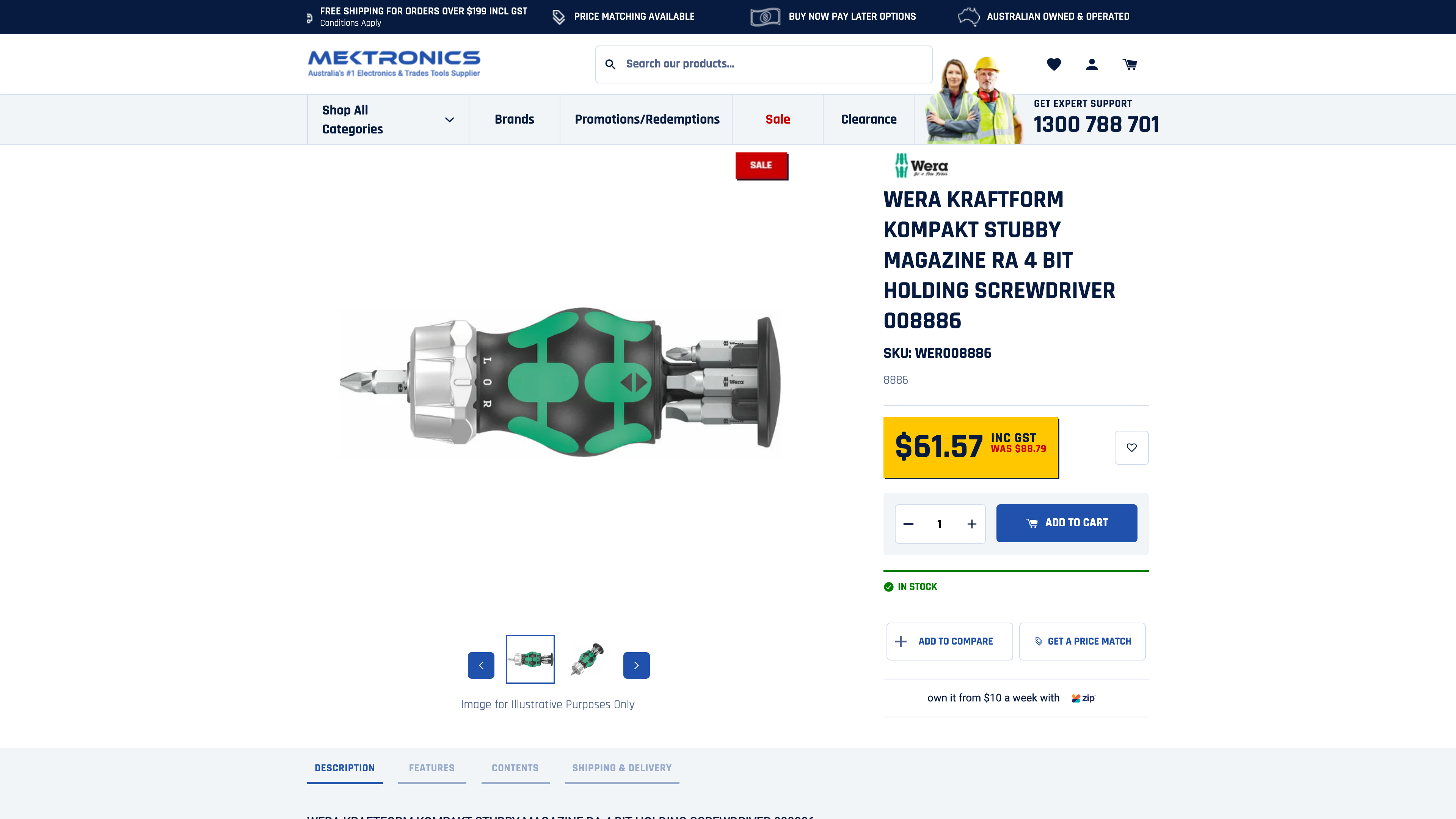This screenshot has height=819, width=1456.
Task: Toggle wishlist heart beside the price
Action: 1131,448
